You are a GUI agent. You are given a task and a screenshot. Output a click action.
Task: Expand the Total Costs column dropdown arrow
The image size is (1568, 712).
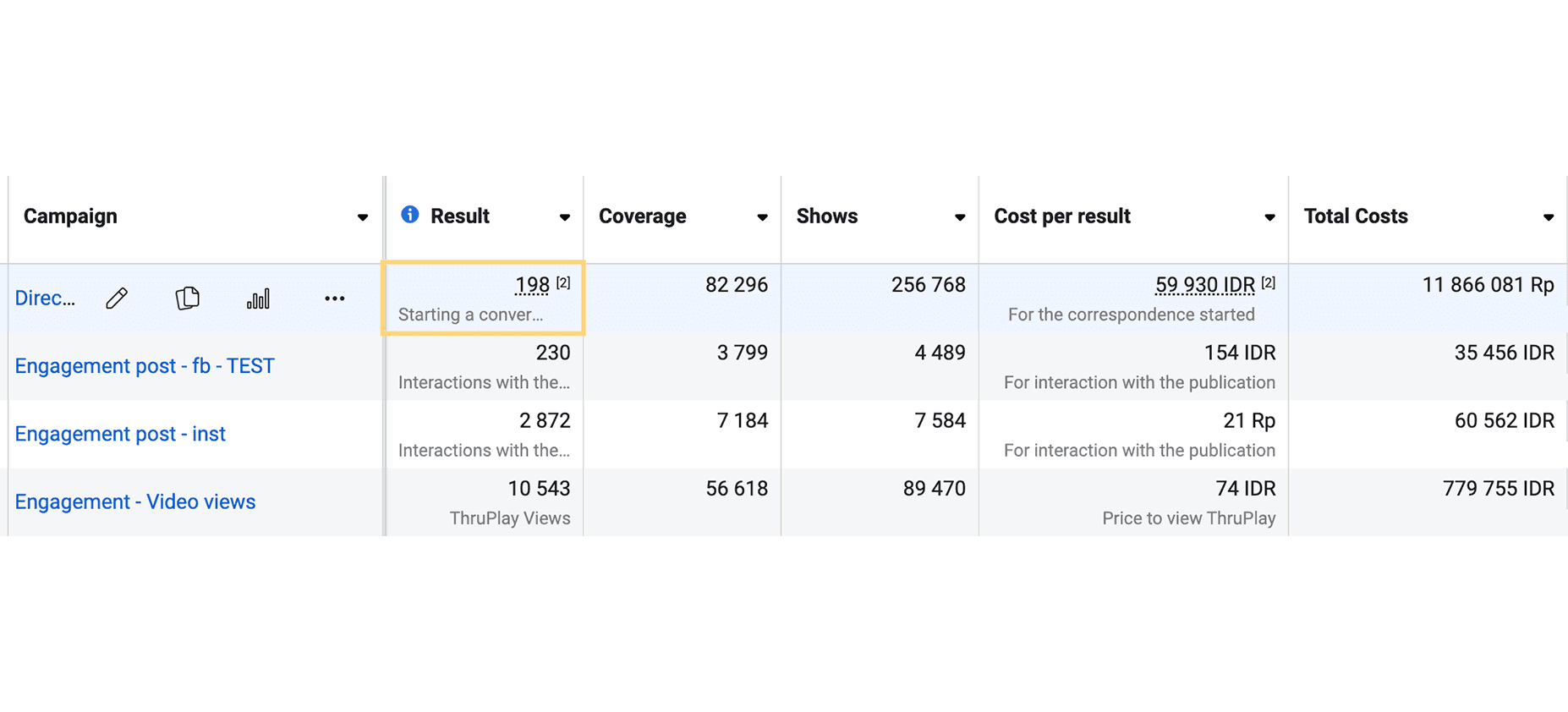pyautogui.click(x=1549, y=217)
